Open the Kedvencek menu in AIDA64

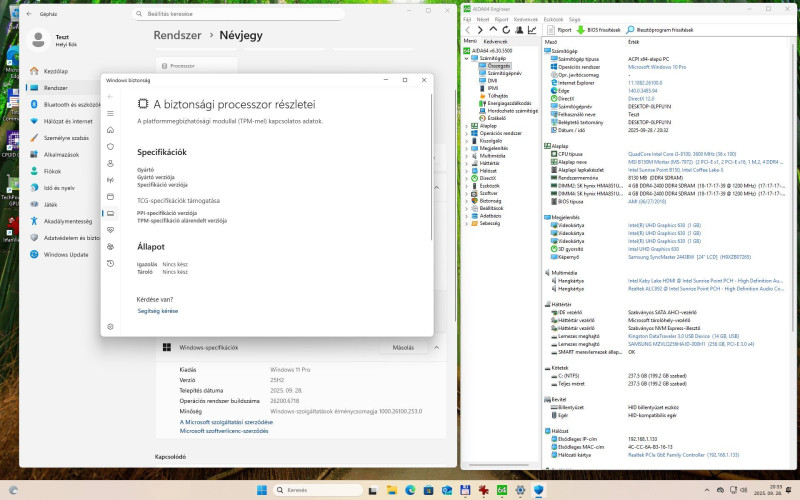[526, 19]
